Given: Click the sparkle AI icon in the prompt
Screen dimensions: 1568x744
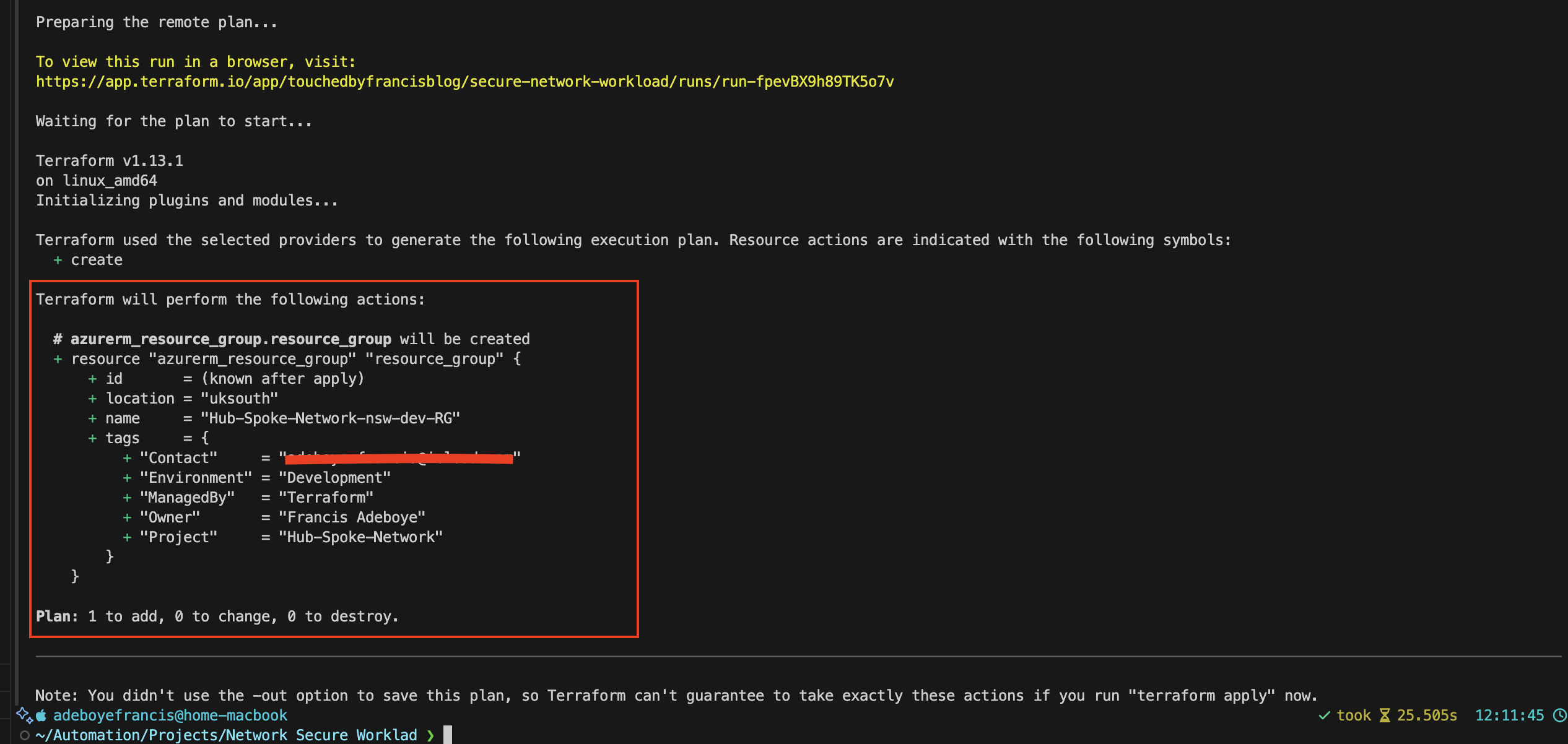Looking at the screenshot, I should [x=24, y=716].
